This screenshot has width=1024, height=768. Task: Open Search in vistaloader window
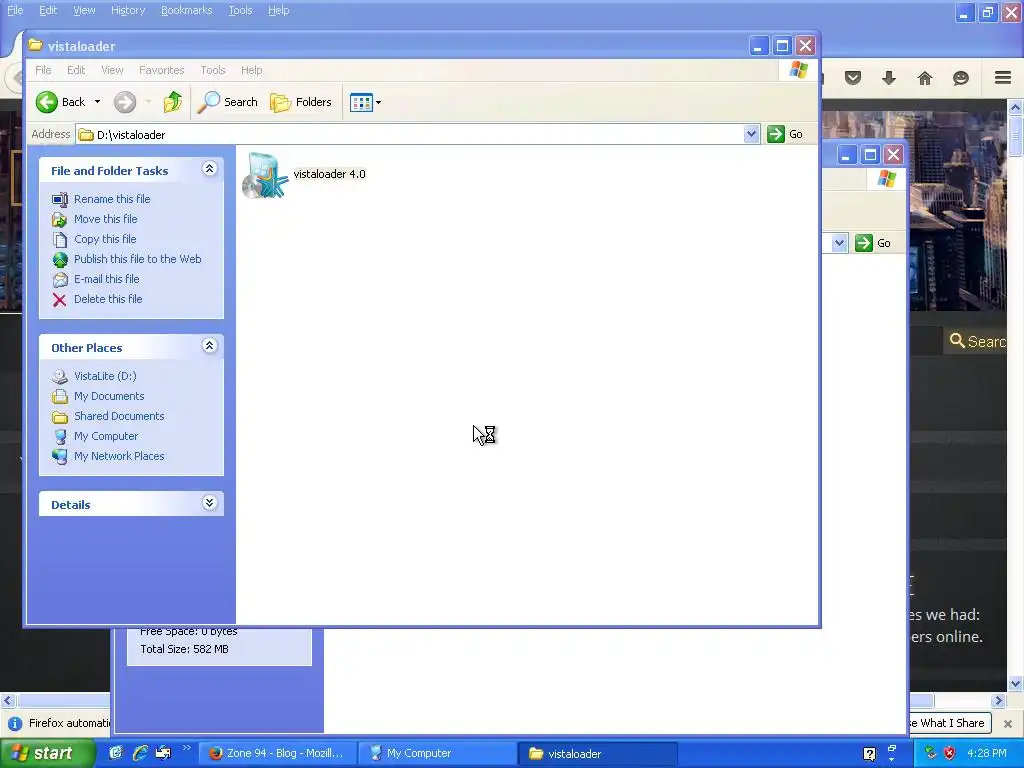tap(228, 102)
